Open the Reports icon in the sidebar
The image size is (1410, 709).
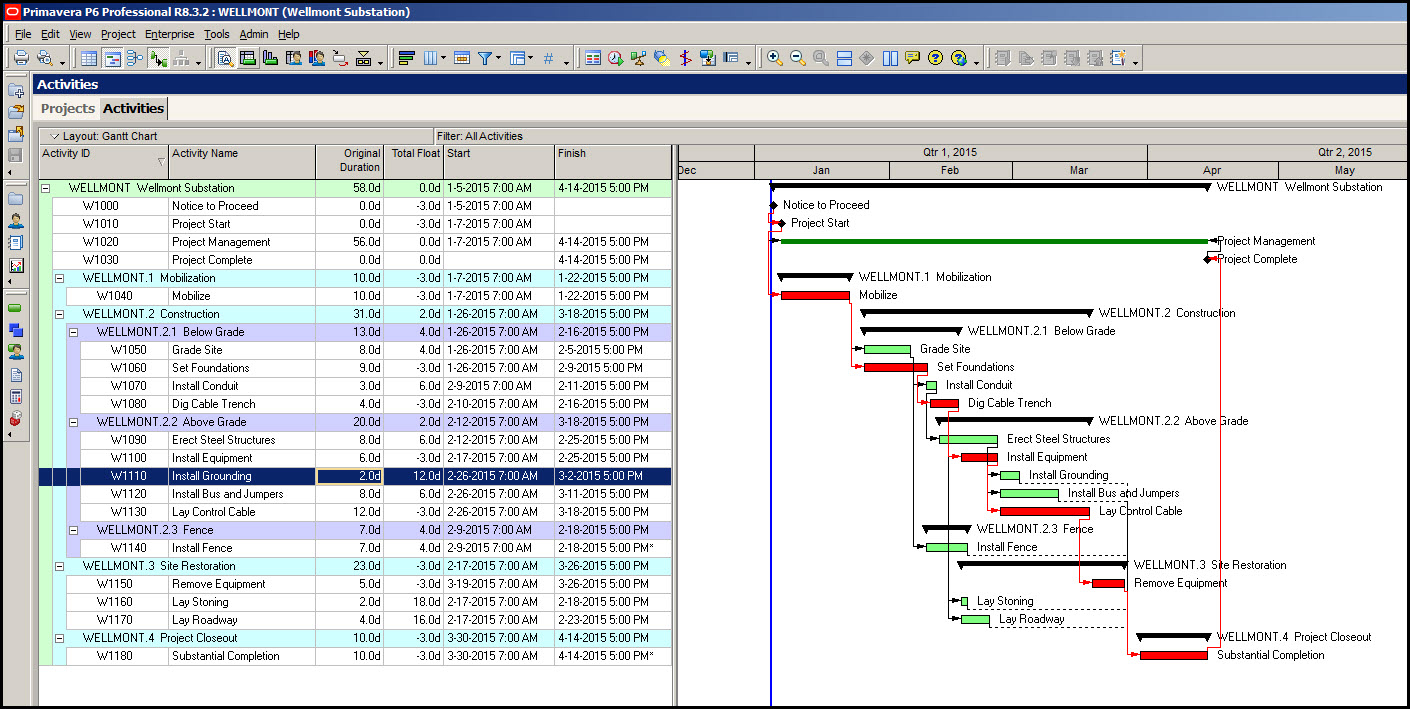tap(16, 242)
